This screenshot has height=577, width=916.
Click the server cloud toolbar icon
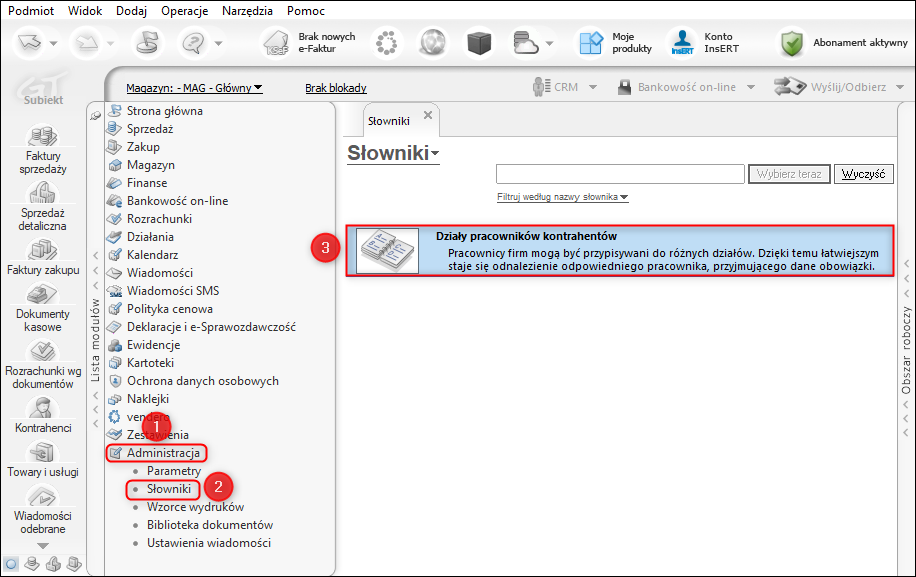[525, 43]
